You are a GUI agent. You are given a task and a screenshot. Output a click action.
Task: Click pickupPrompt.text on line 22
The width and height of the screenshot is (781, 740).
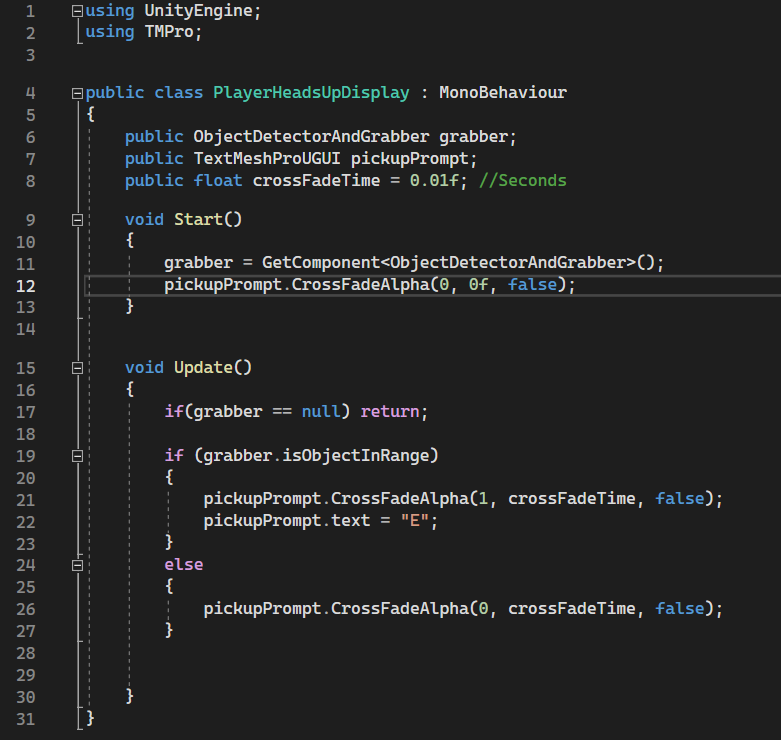tap(287, 521)
